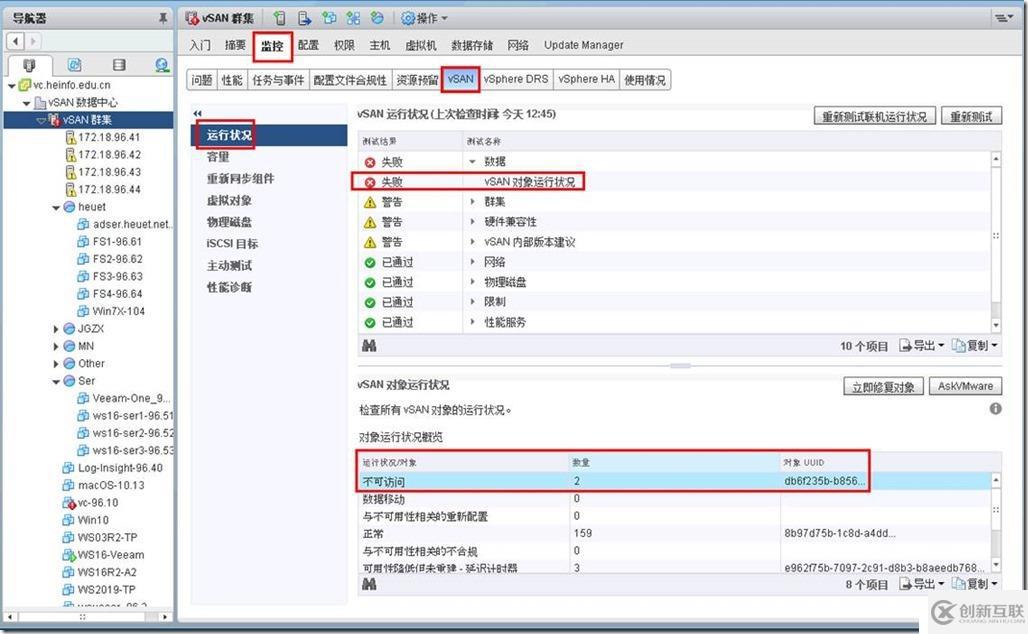The image size is (1028, 634).
Task: Expand the JGZX resource pool
Action: pyautogui.click(x=56, y=329)
